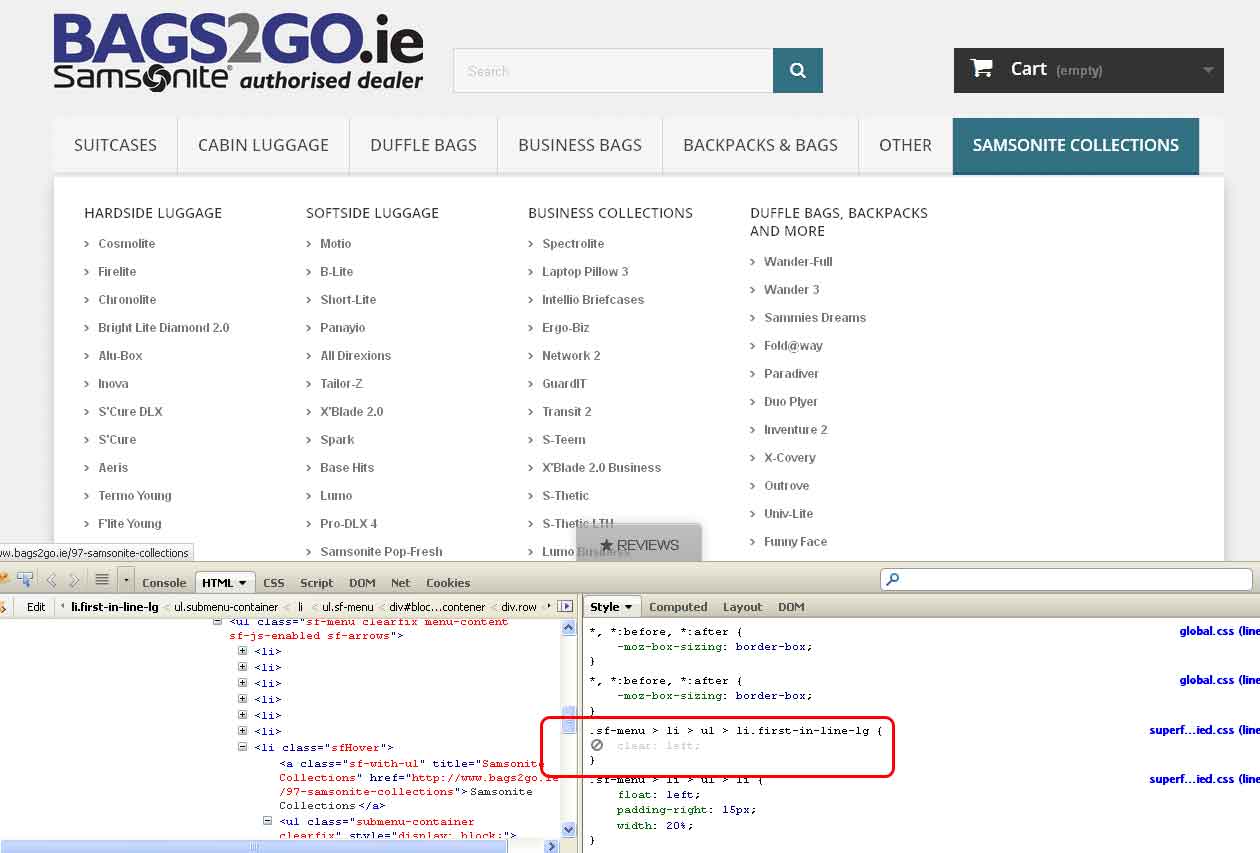Collapse the li class sfHover node
The image size is (1260, 853).
pyautogui.click(x=242, y=747)
